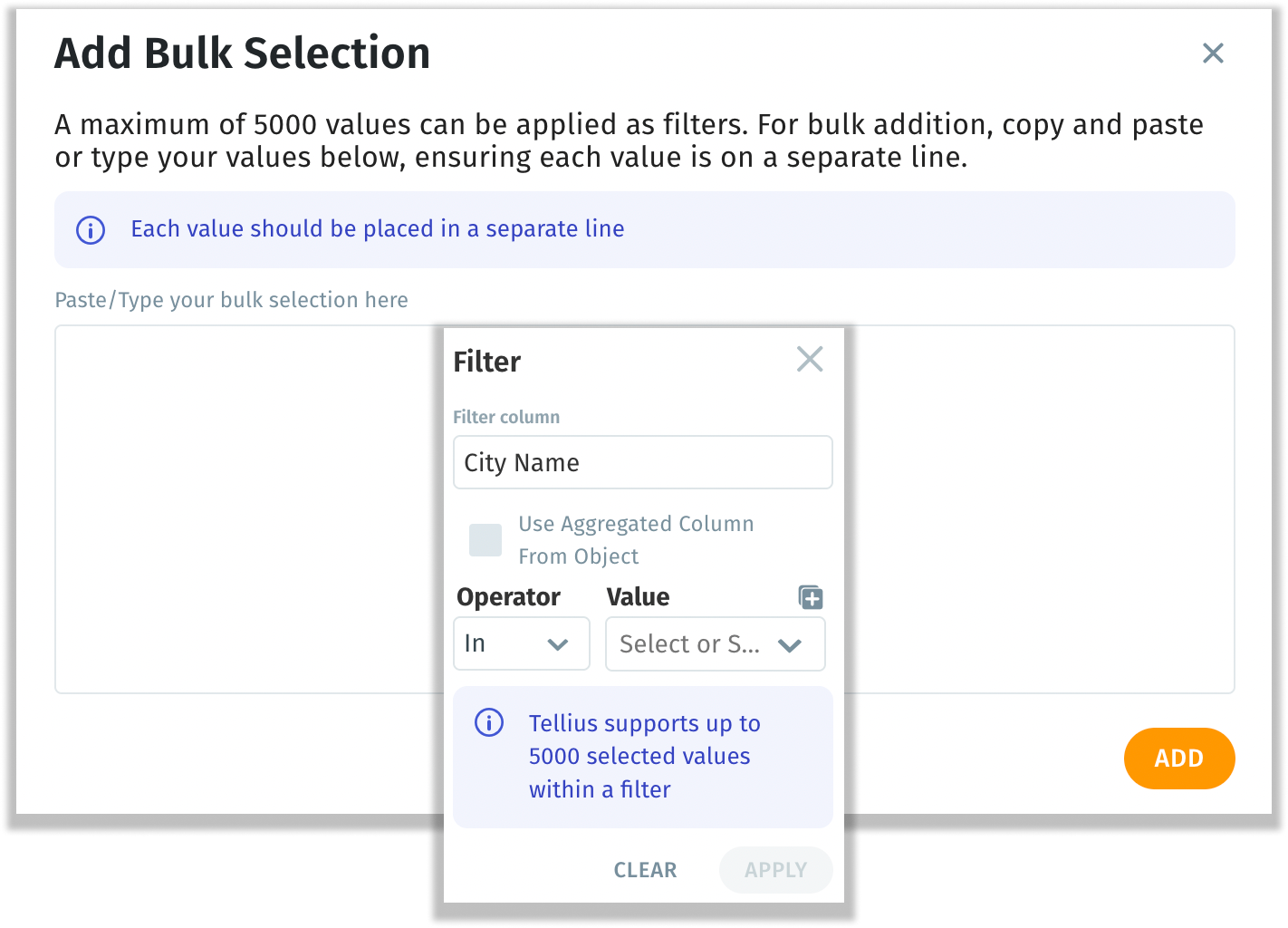Click inside the bulk selection paste text area
The width and height of the screenshot is (1288, 928).
[x=245, y=507]
